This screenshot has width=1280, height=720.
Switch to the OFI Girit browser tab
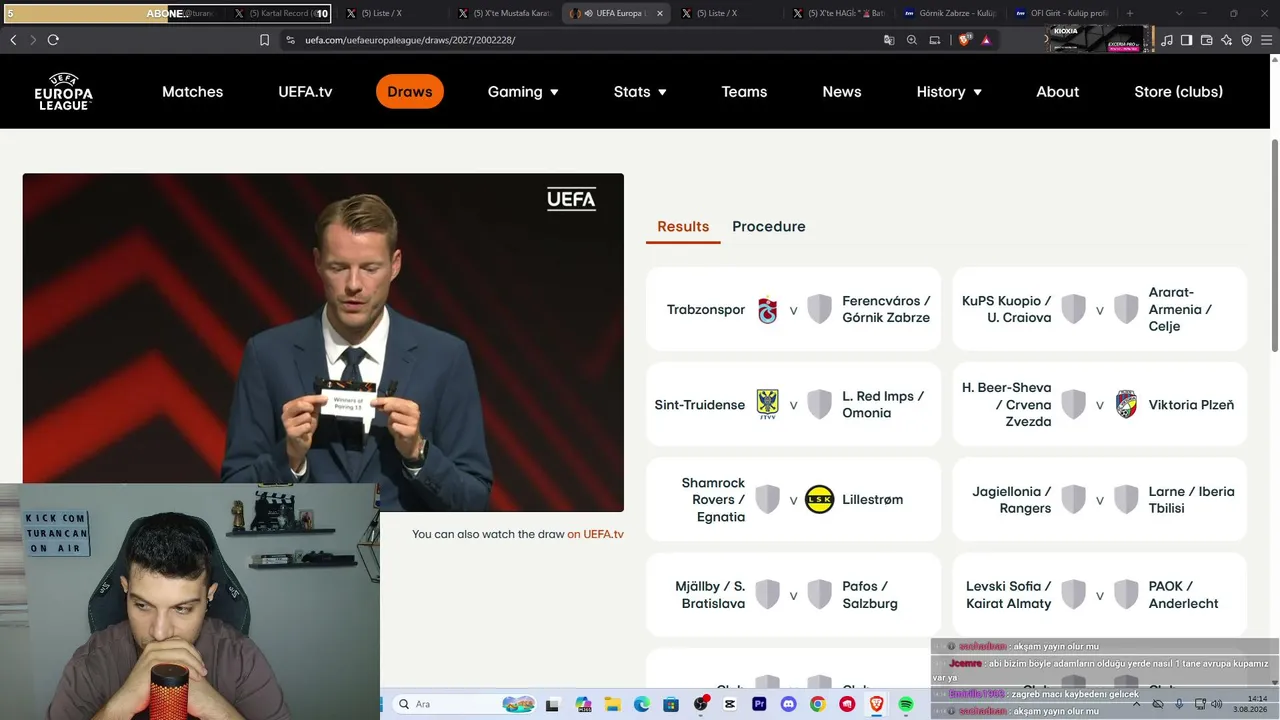(1061, 14)
